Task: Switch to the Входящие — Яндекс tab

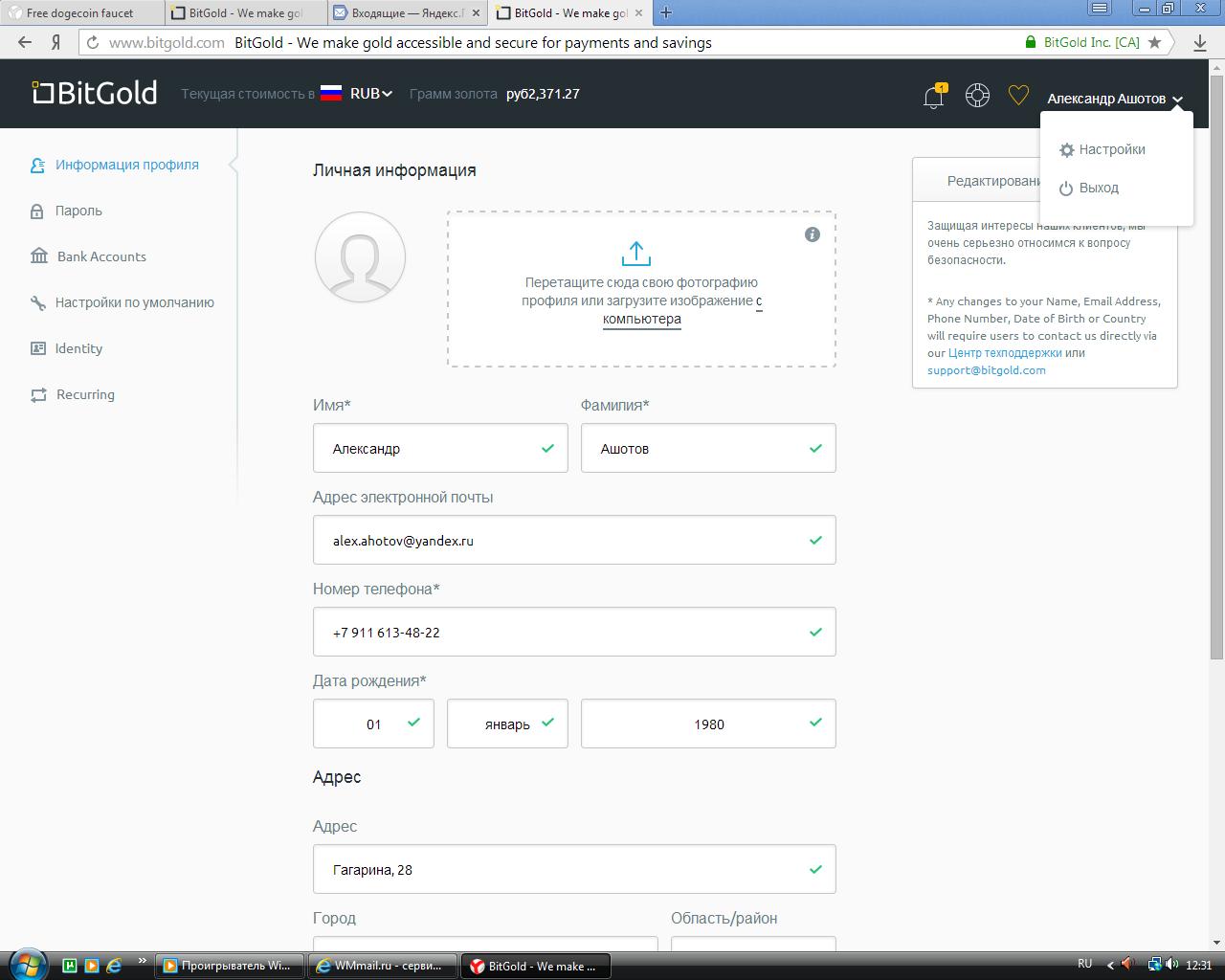Action: click(406, 13)
